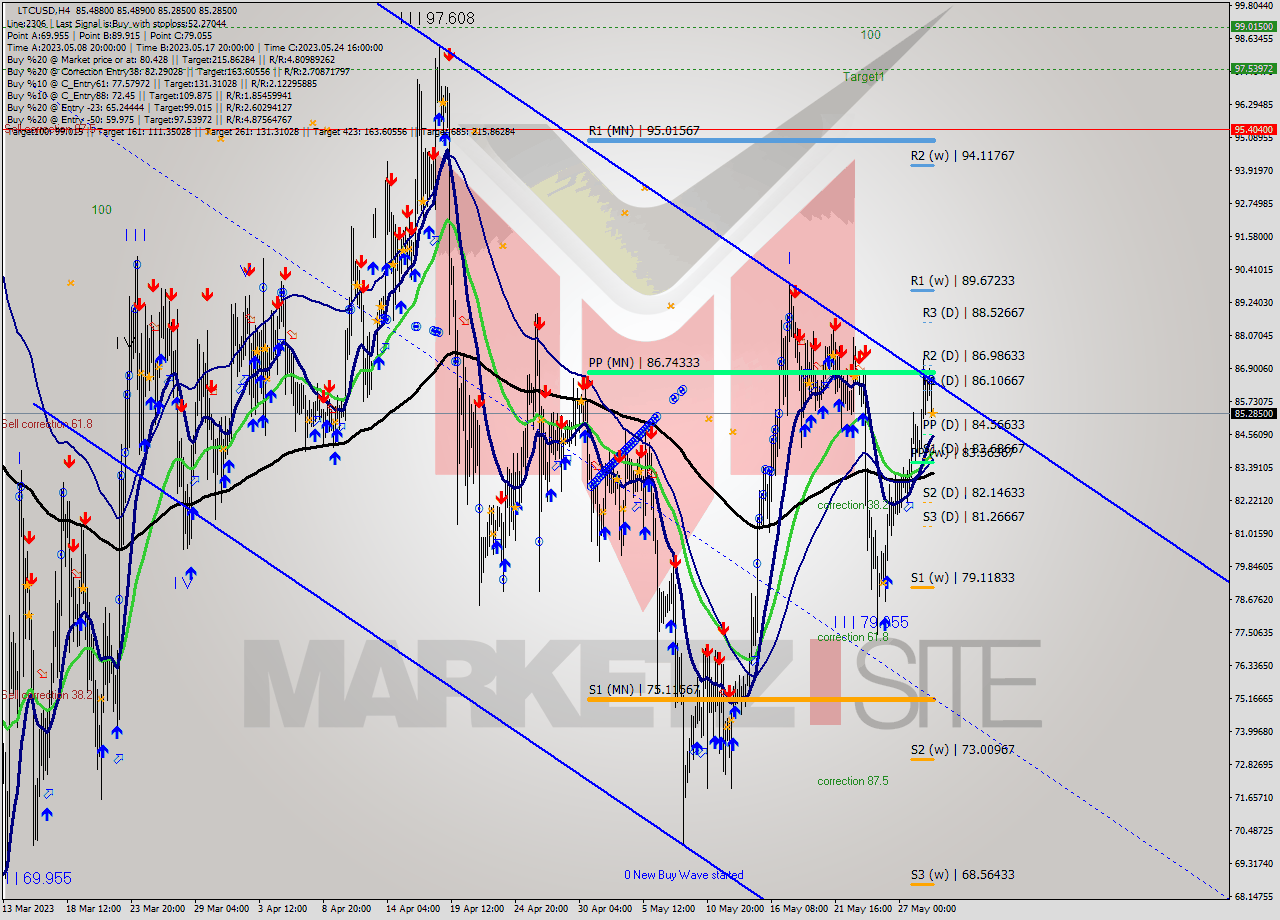Screen dimensions: 1280x920
Task: Click the 'S1 (w) | 79.11833' pivot label
Action: pos(962,577)
